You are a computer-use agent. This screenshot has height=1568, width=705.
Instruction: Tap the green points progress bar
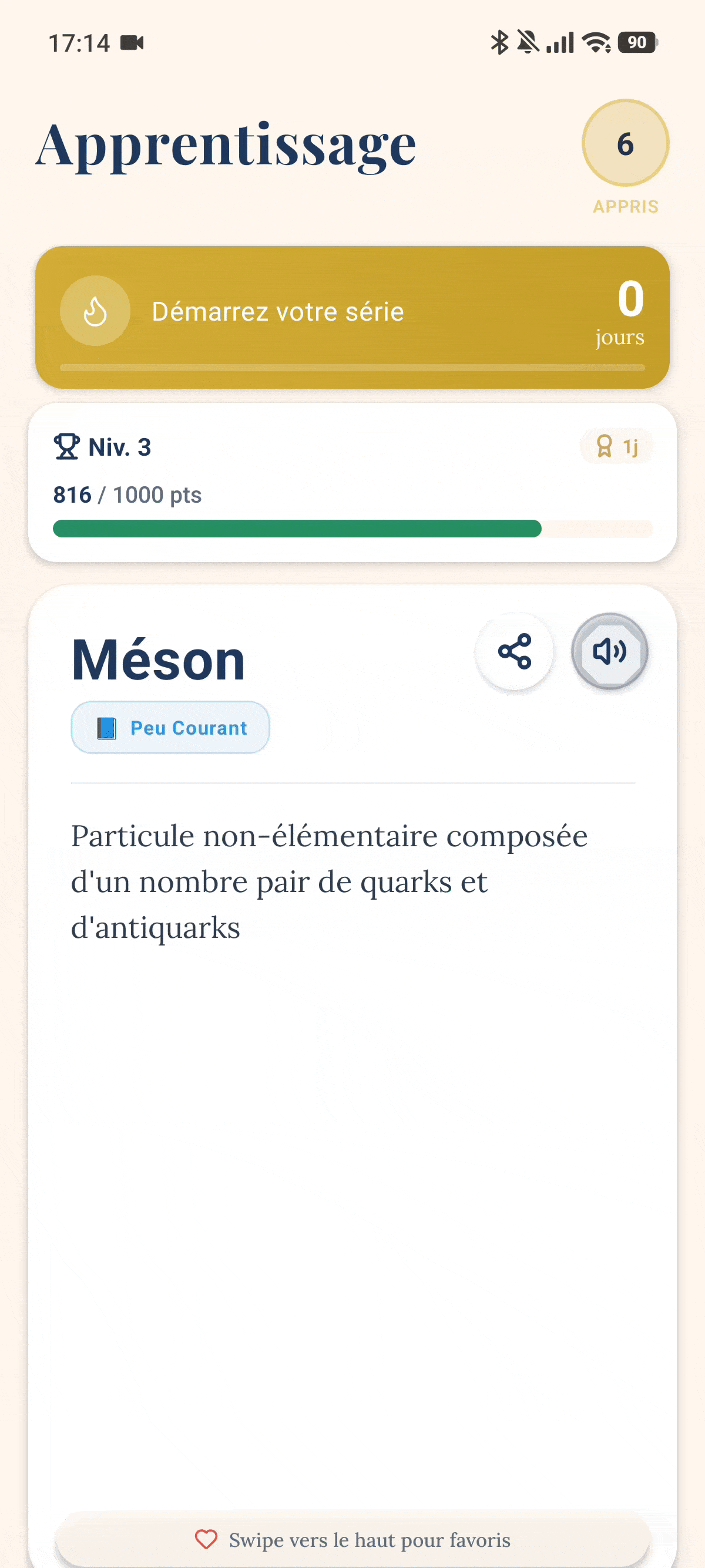pyautogui.click(x=297, y=529)
